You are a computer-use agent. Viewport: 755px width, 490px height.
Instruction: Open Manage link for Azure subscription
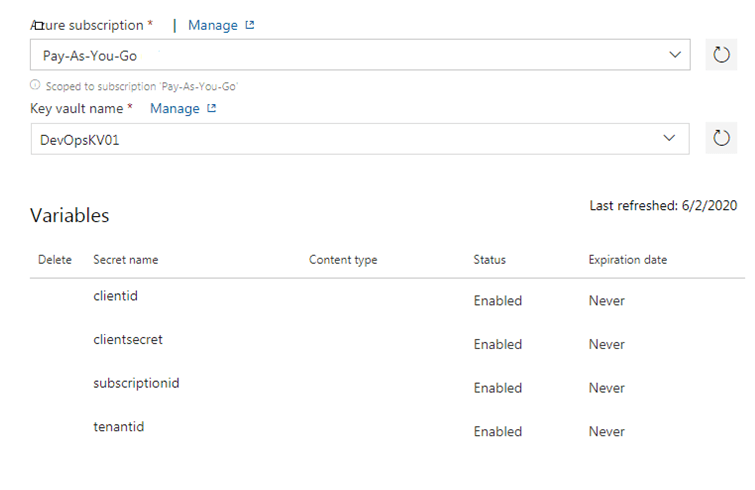(x=213, y=25)
